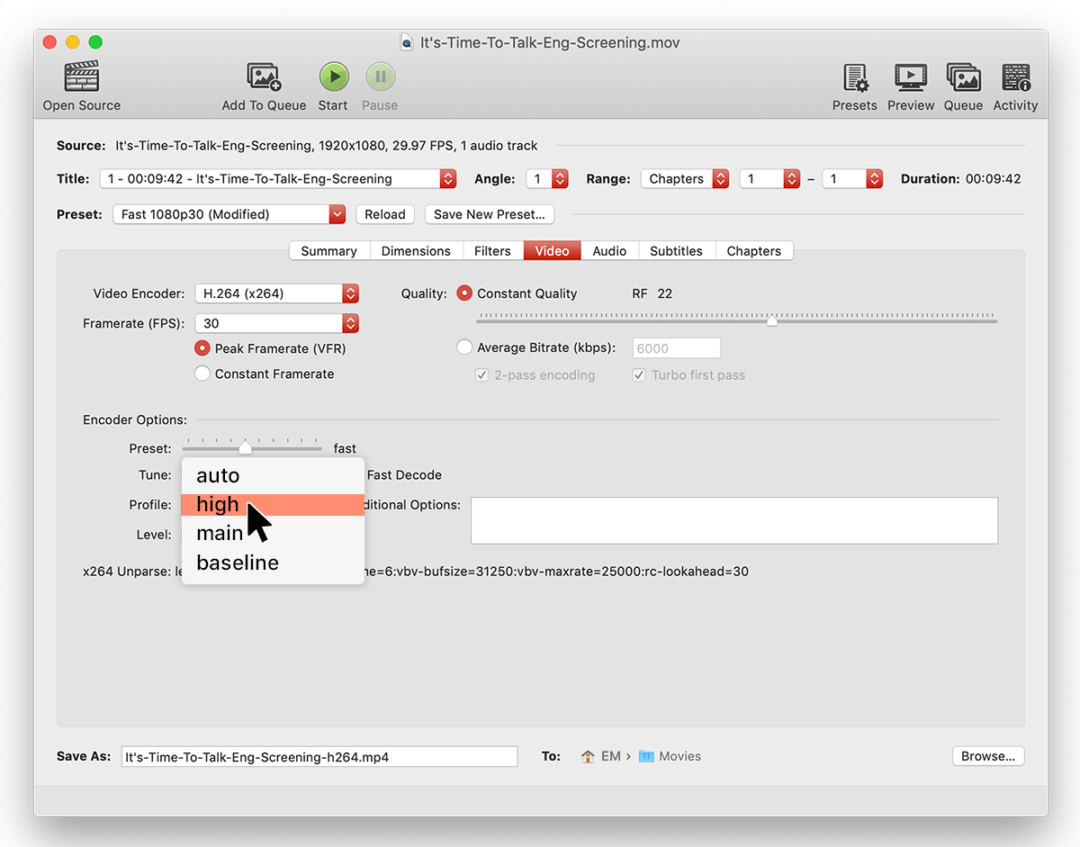Click the Save New Preset button
Viewport: 1080px width, 847px height.
coord(489,214)
